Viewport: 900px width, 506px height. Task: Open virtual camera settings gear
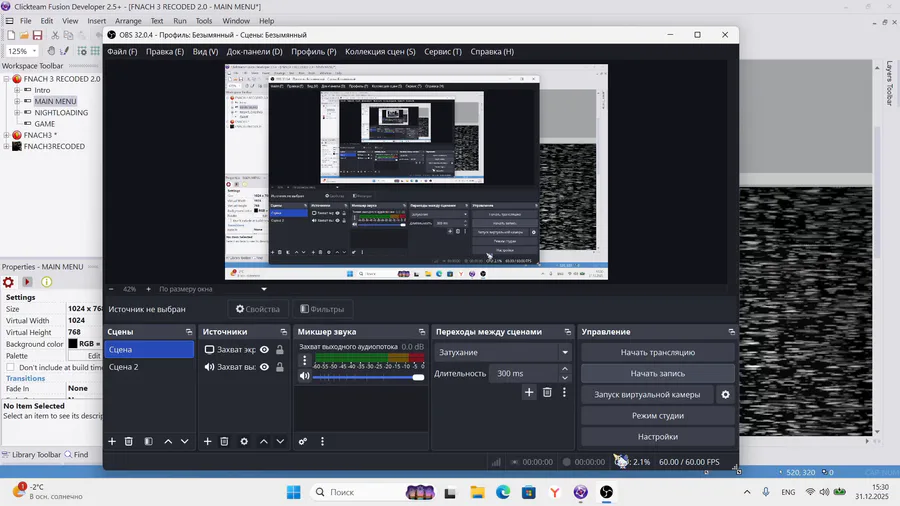click(726, 395)
